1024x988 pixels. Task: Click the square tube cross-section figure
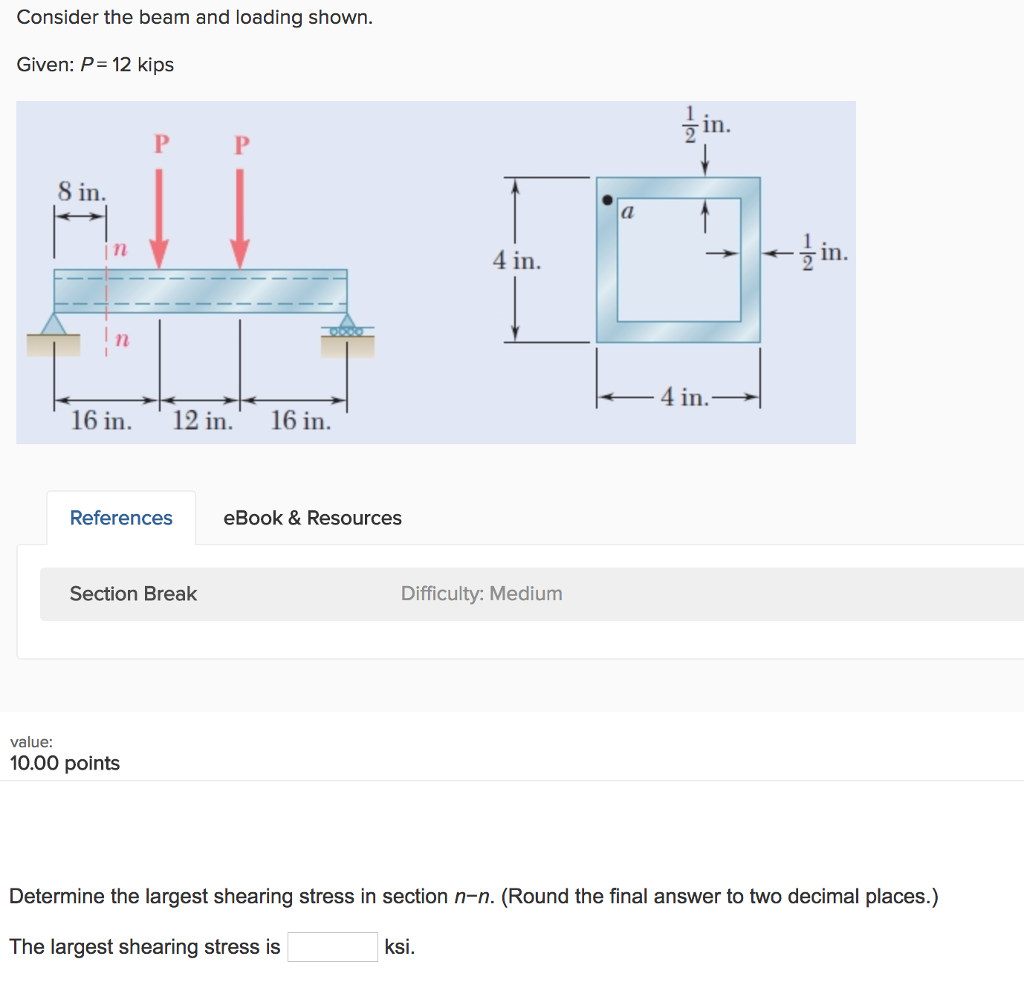[x=680, y=260]
